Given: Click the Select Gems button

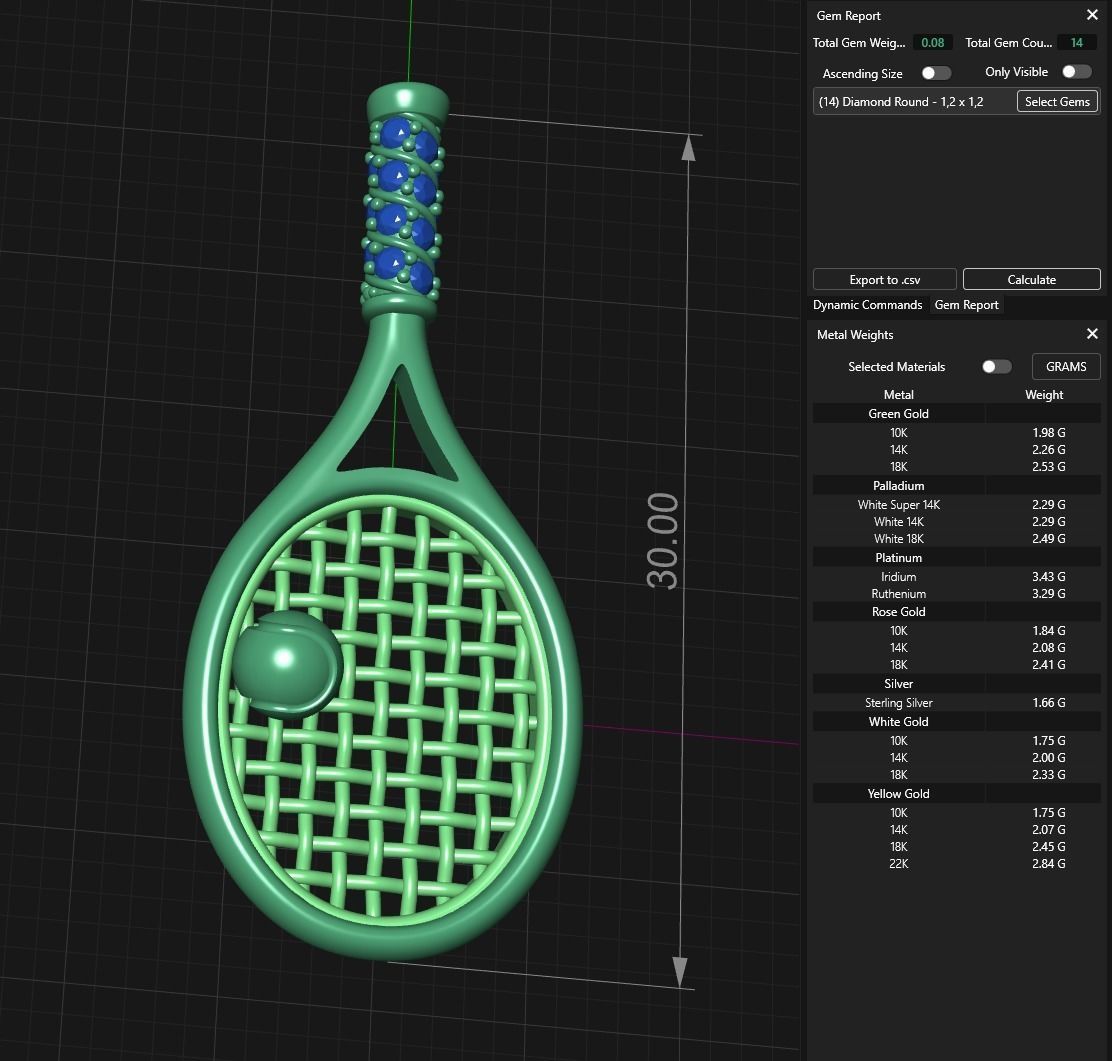Looking at the screenshot, I should (1057, 101).
